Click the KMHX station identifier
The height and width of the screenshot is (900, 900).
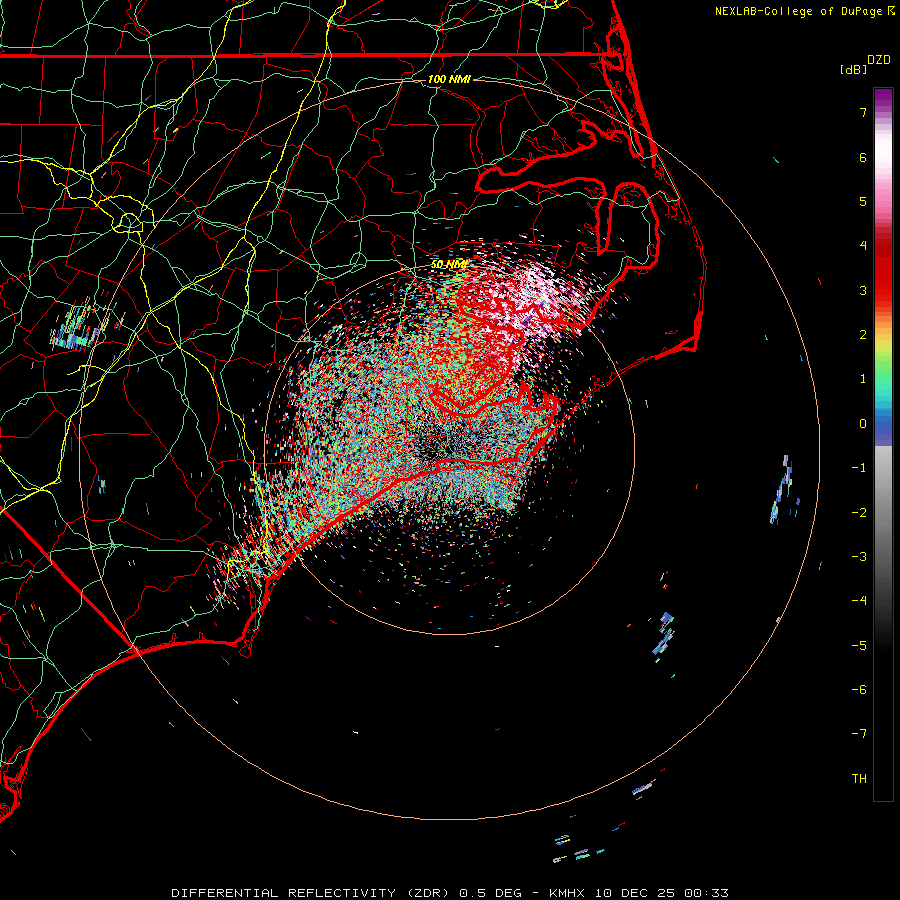click(567, 893)
